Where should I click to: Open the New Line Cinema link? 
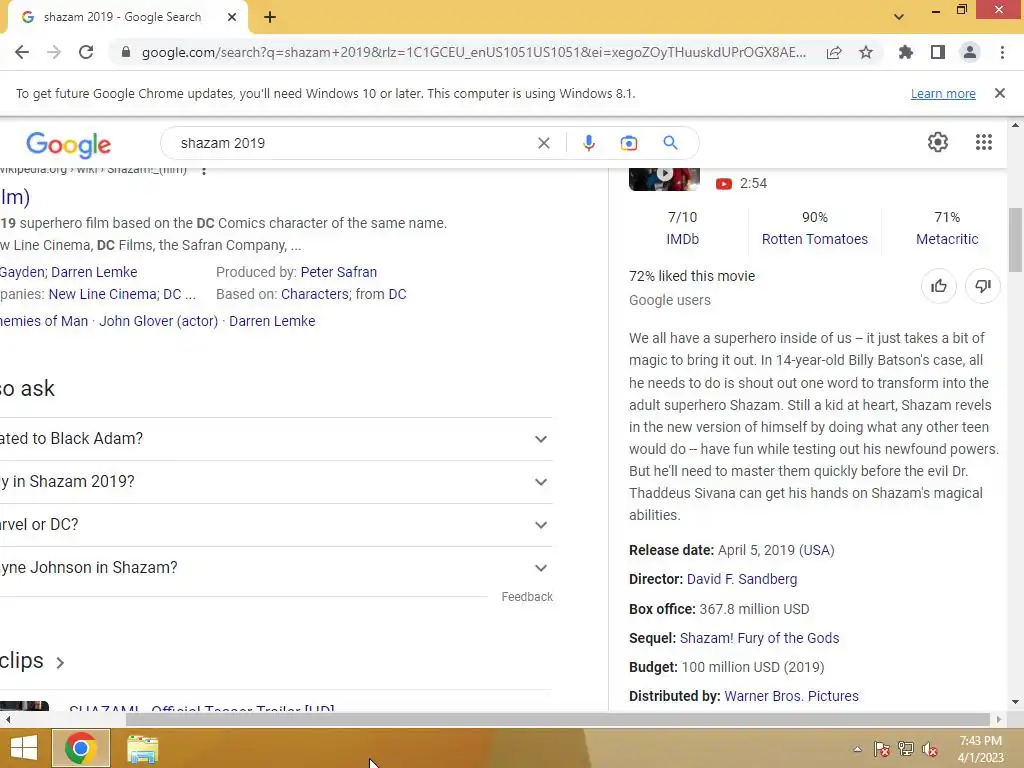coord(103,295)
